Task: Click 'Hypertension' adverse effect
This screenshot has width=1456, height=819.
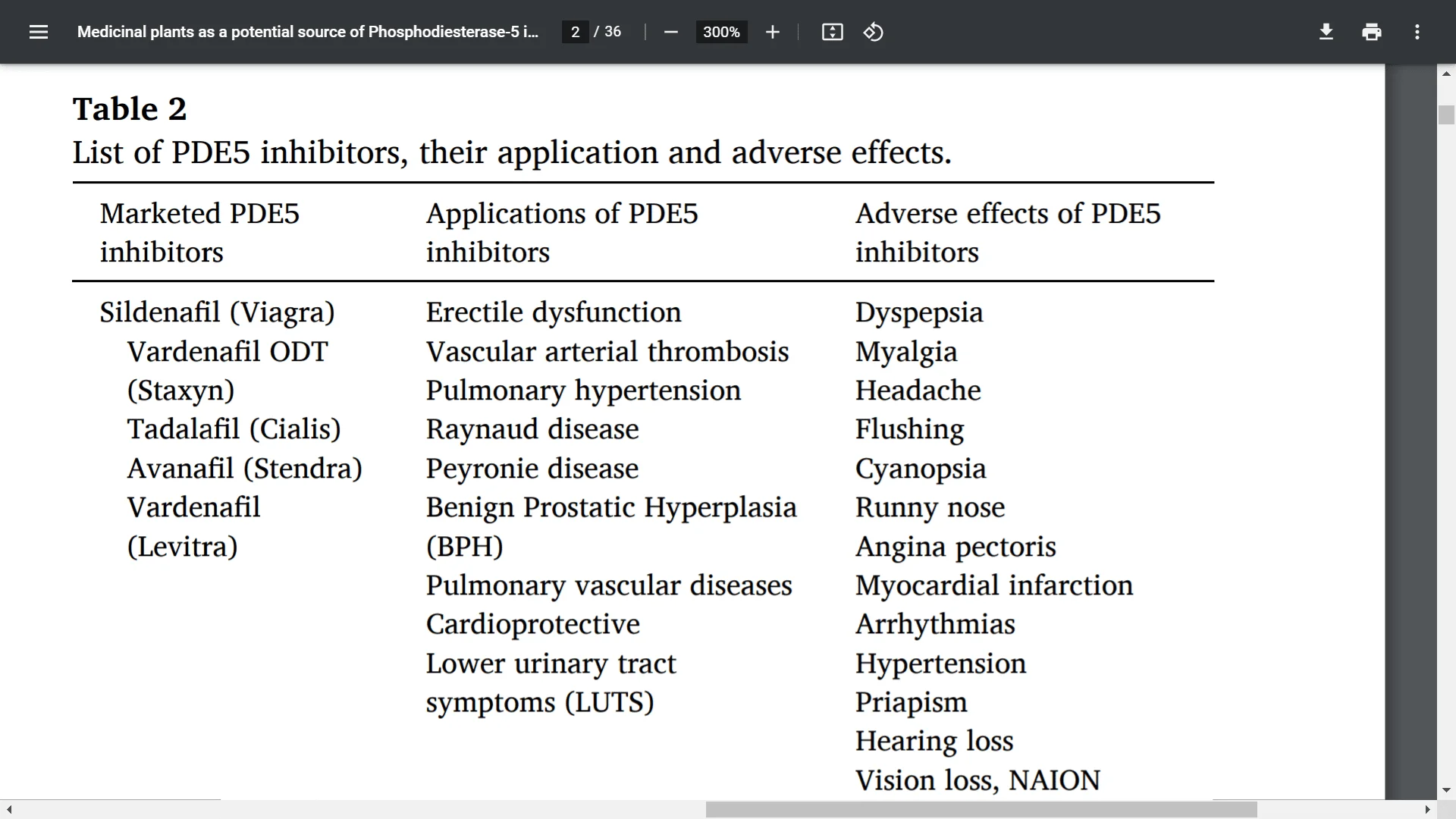Action: (940, 664)
